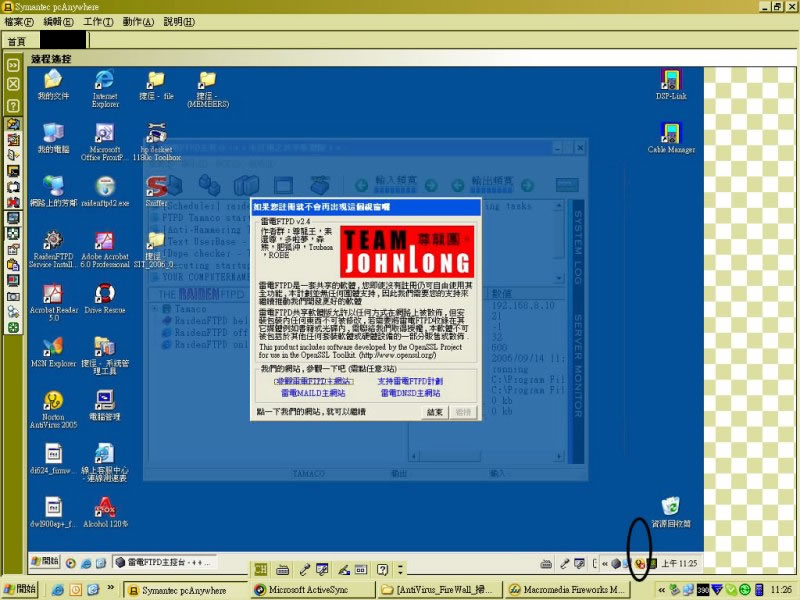This screenshot has width=800, height=600.
Task: Open the 工作(T) menu
Action: (98, 22)
